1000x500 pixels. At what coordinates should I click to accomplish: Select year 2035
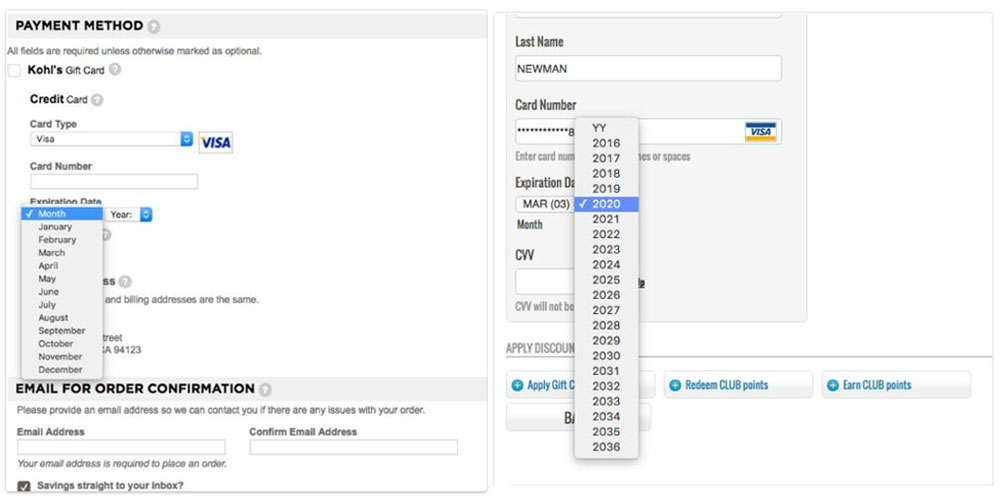[606, 432]
